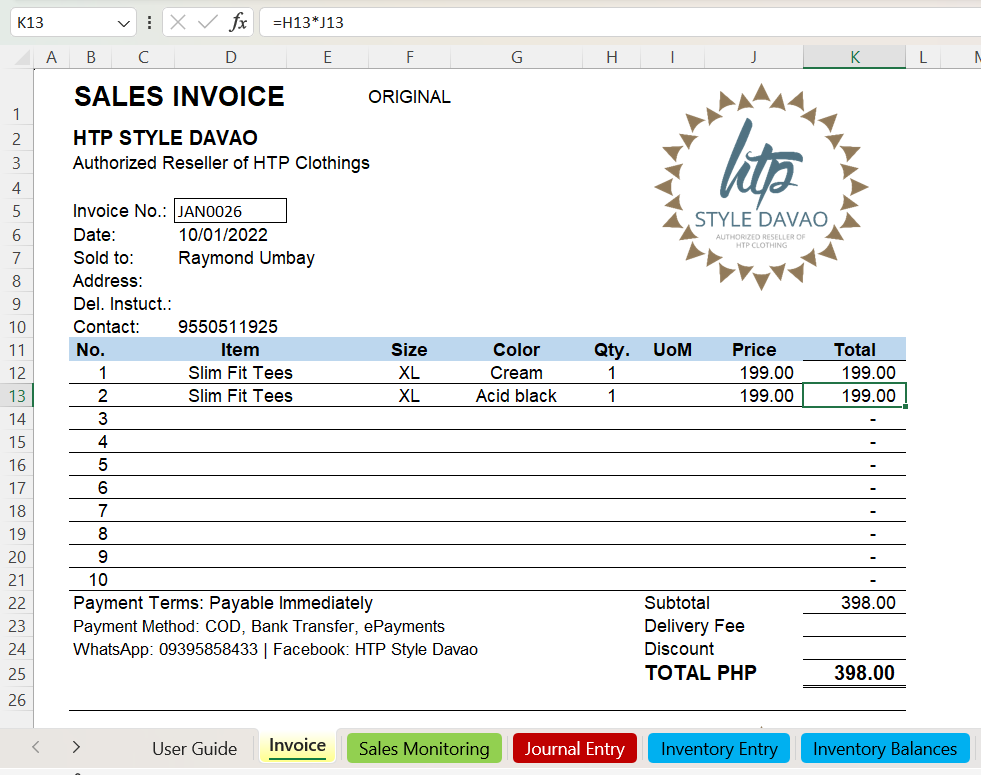Click the formula bar showing =H13*J13
981x775 pixels.
click(x=619, y=23)
